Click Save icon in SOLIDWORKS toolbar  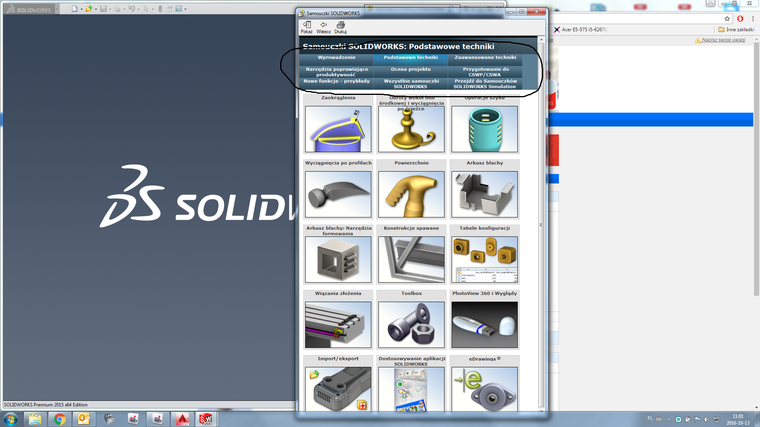click(x=103, y=9)
